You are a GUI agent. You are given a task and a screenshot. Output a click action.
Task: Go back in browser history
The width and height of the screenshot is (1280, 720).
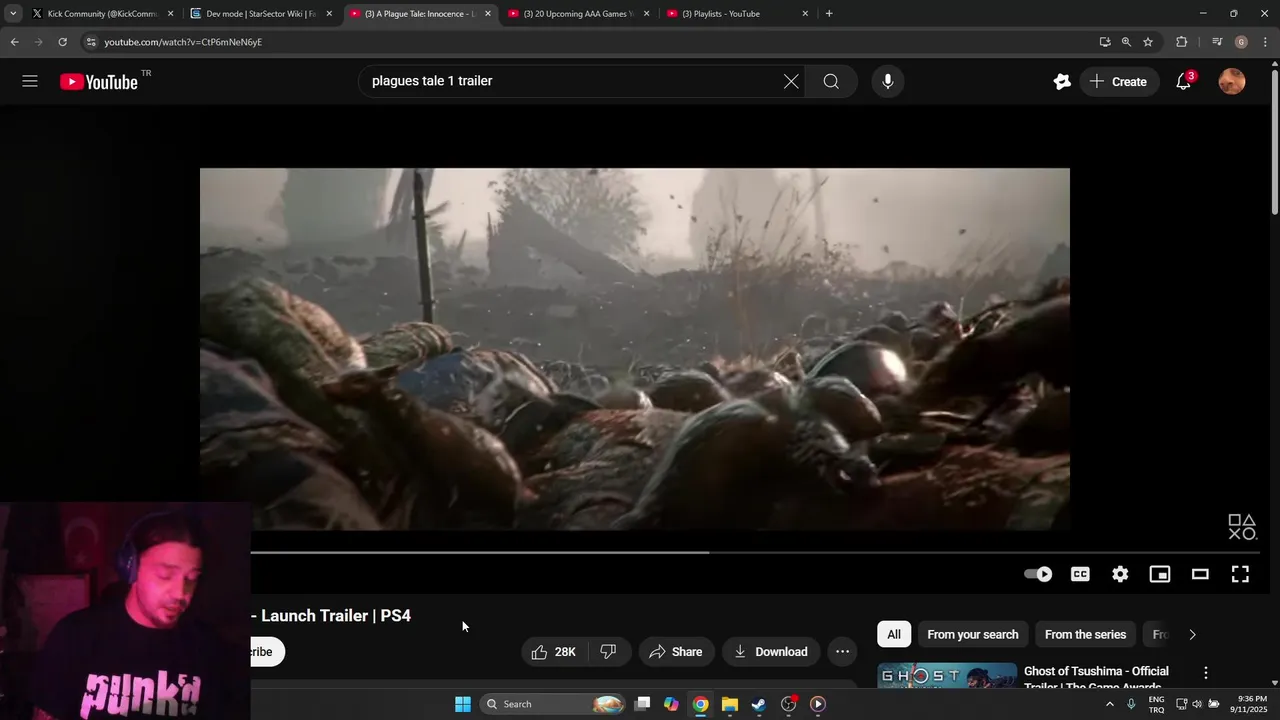click(14, 42)
